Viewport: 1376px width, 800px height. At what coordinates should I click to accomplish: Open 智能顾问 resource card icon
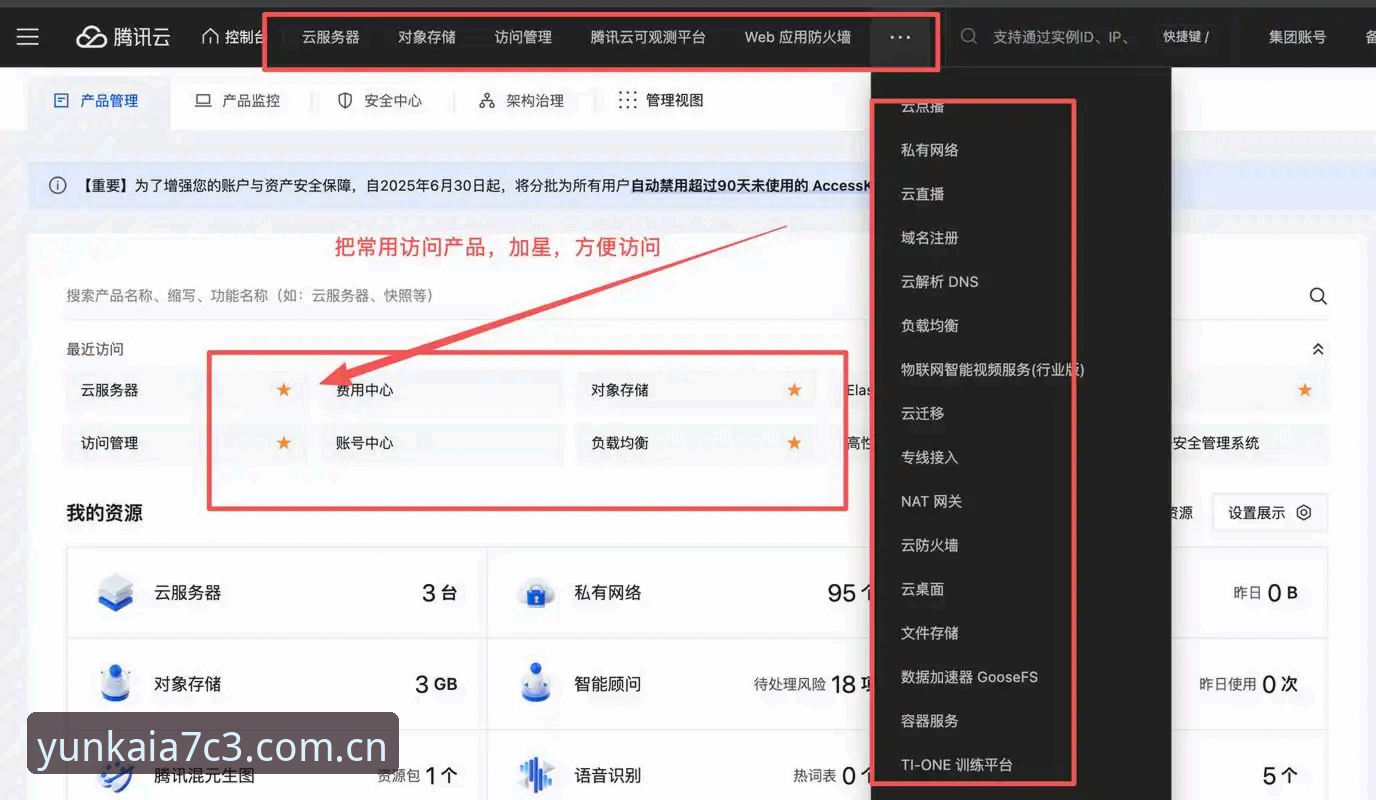click(537, 683)
